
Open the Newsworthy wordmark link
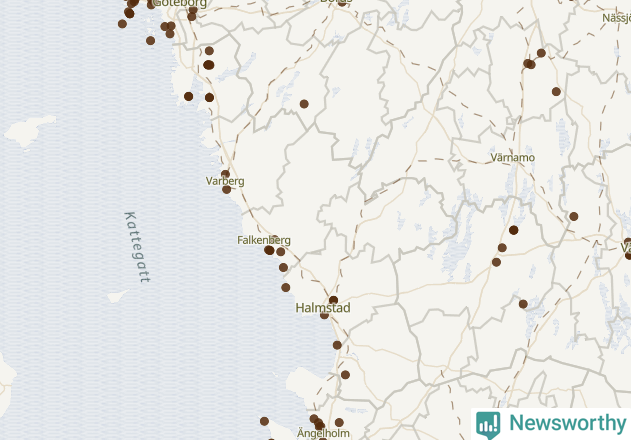pos(568,423)
